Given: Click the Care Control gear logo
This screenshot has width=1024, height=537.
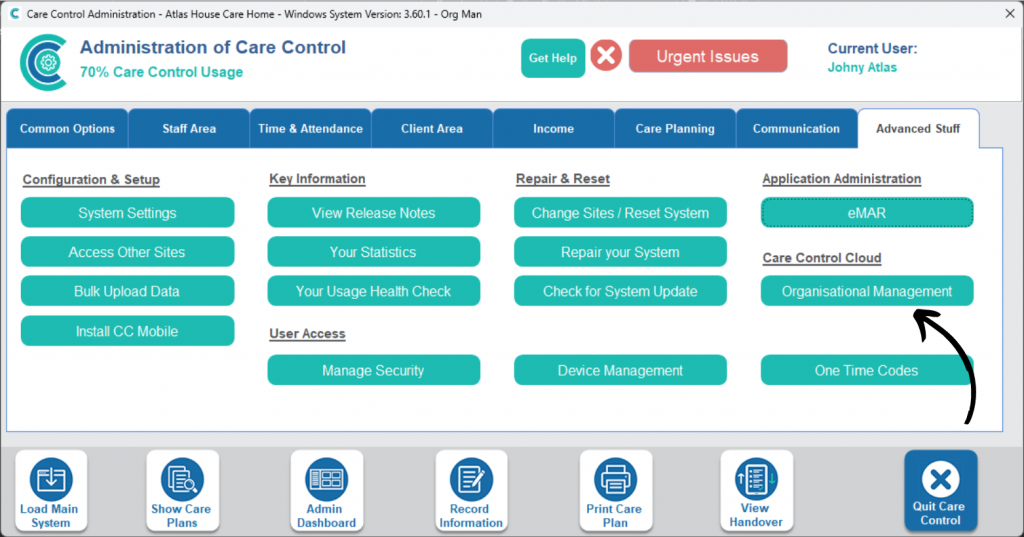Looking at the screenshot, I should coord(44,63).
